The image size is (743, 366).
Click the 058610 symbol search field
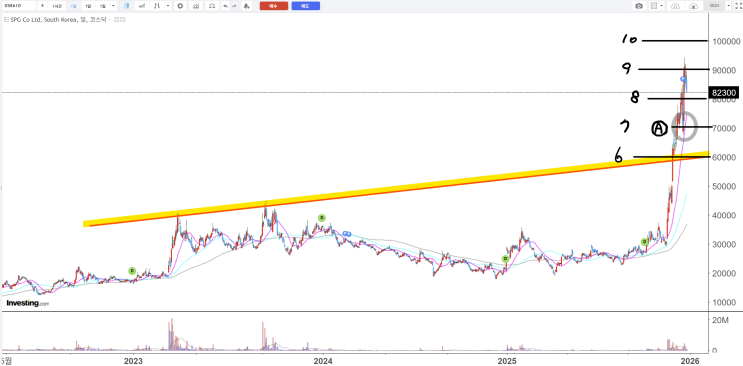(x=18, y=6)
